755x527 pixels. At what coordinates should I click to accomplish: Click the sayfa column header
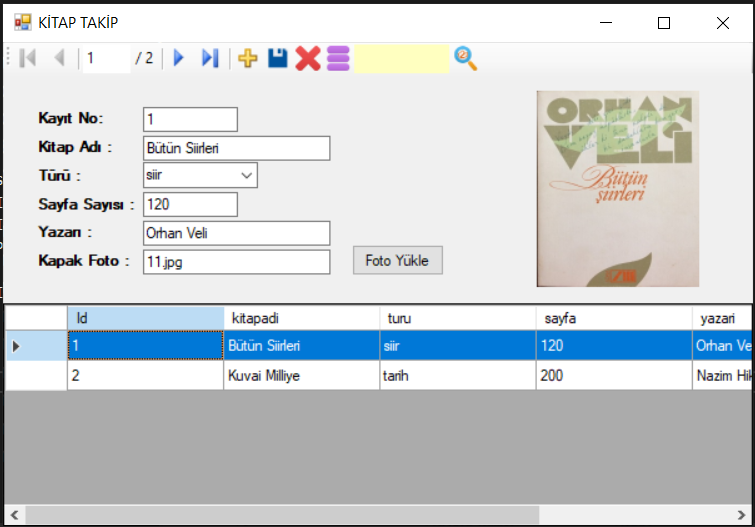(x=613, y=318)
